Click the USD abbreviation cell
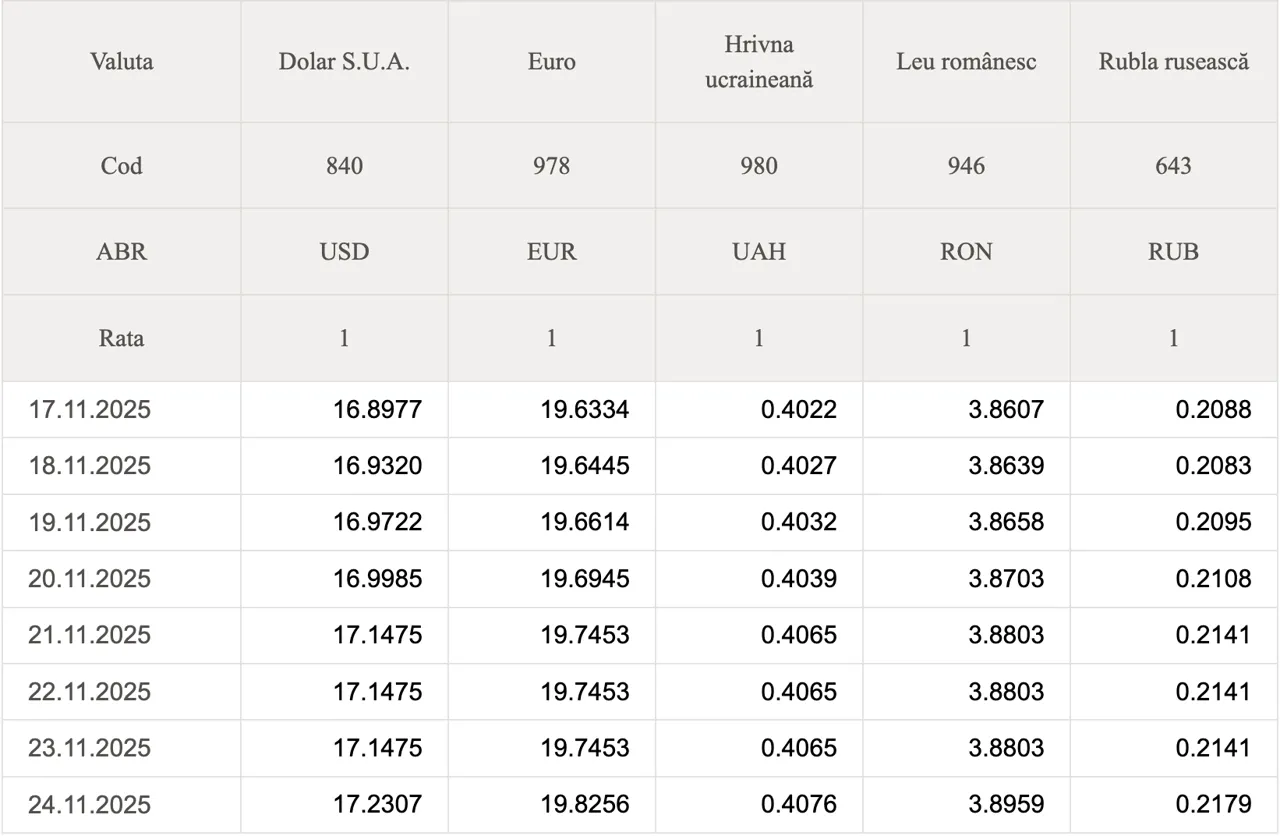 [344, 252]
